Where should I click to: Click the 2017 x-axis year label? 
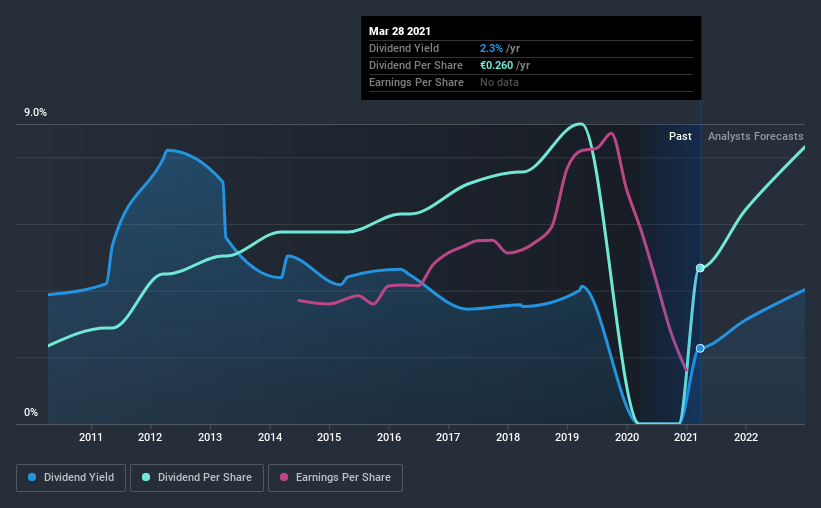[x=448, y=437]
